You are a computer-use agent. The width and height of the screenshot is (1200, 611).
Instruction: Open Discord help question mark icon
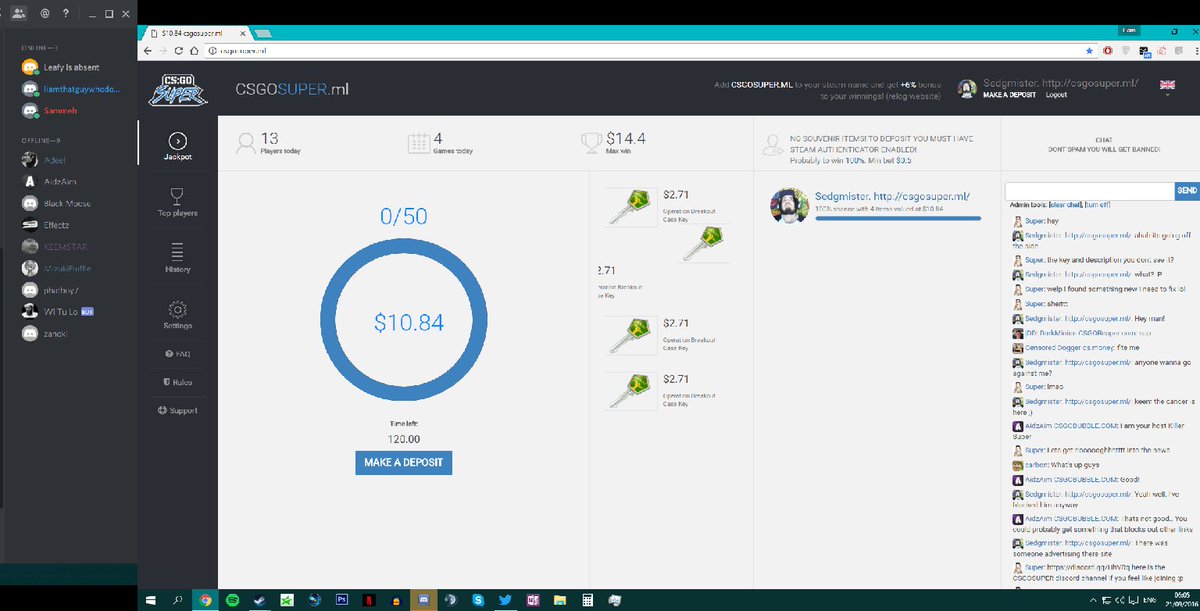click(66, 15)
